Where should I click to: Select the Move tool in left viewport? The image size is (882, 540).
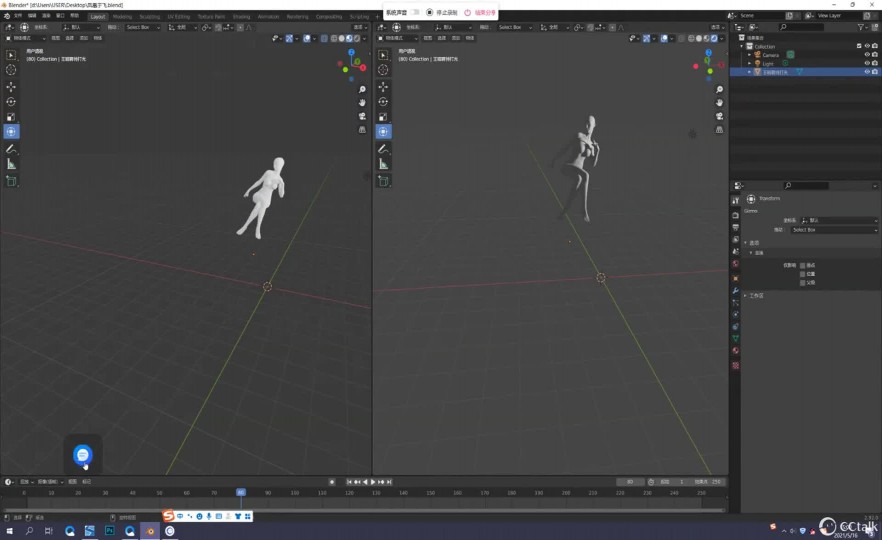click(11, 87)
